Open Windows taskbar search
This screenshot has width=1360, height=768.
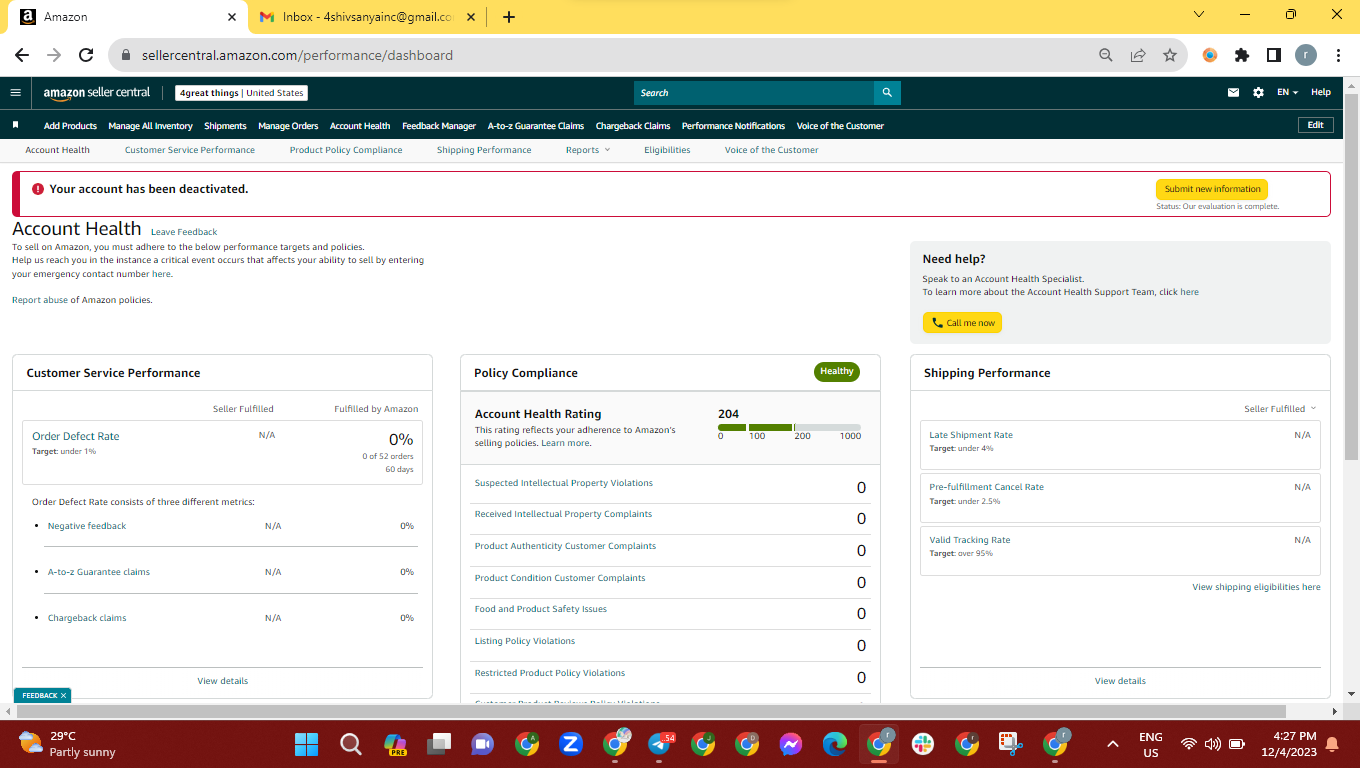tap(350, 744)
